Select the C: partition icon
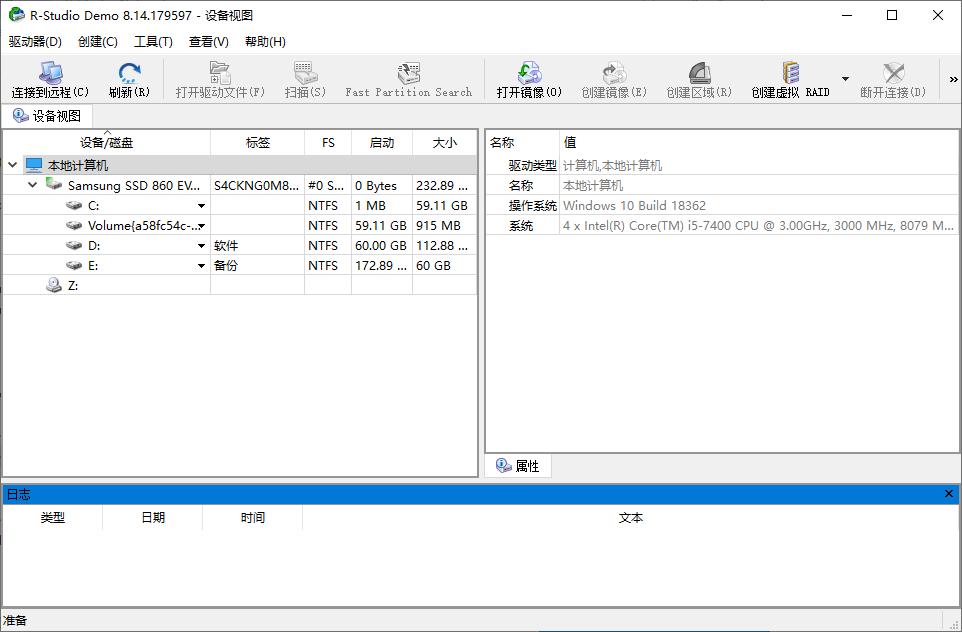This screenshot has width=962, height=632. [x=74, y=205]
